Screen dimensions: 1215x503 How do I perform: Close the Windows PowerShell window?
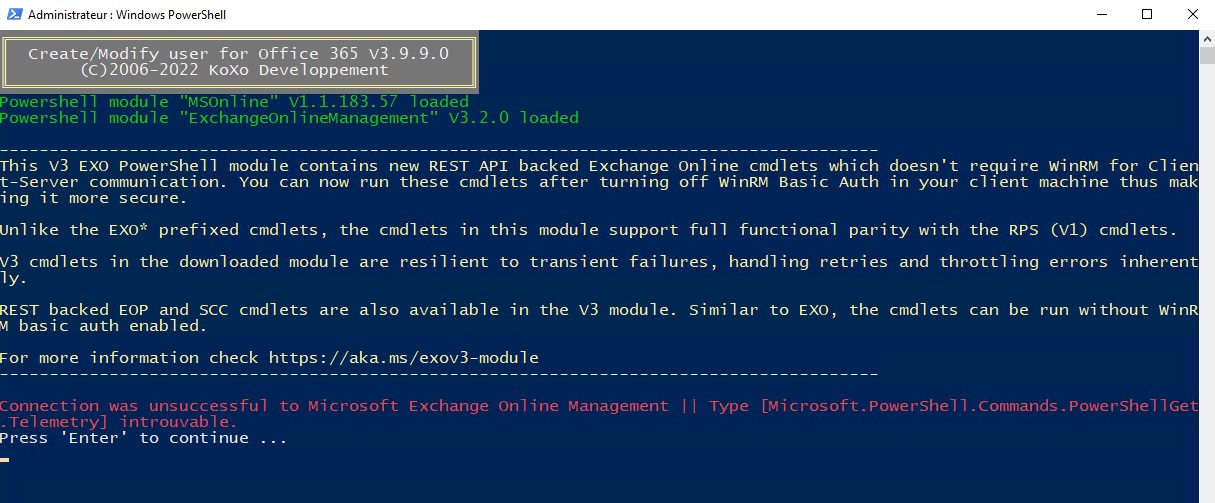pos(1192,14)
